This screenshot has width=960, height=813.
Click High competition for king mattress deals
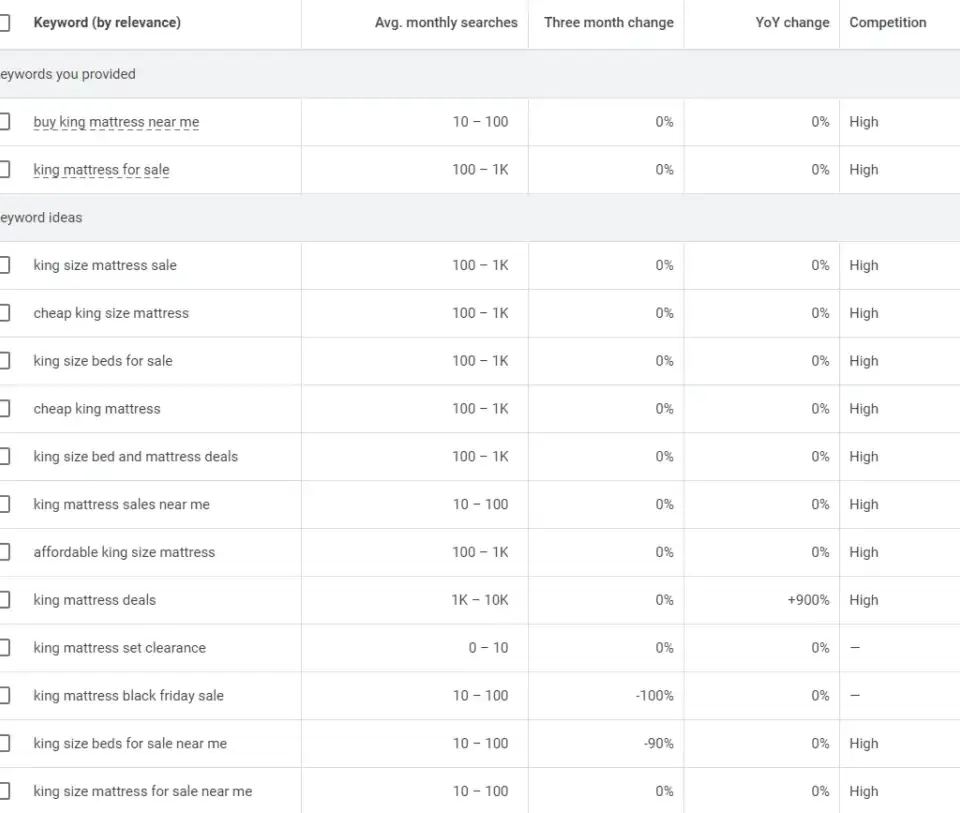(x=863, y=599)
